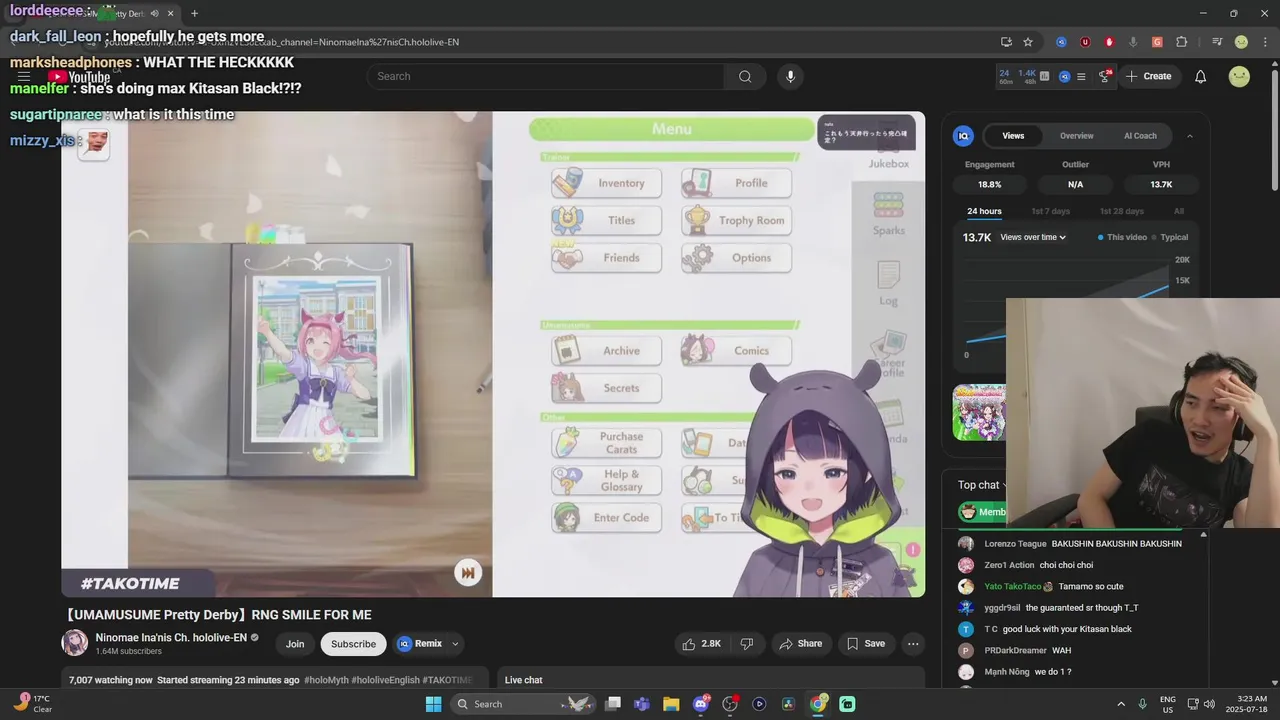Click the vidIQ trophy icon with badge
This screenshot has width=1280, height=720.
1104,76
